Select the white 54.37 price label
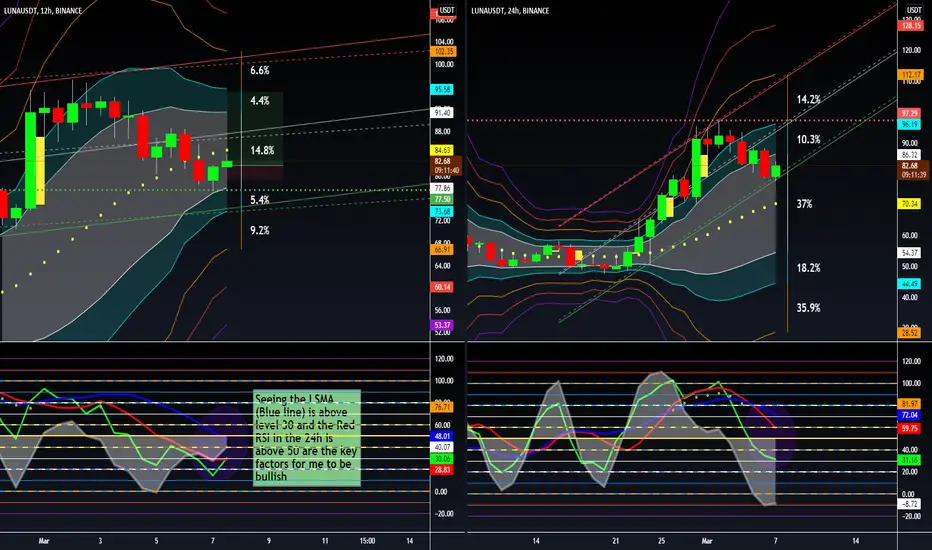 pyautogui.click(x=909, y=253)
